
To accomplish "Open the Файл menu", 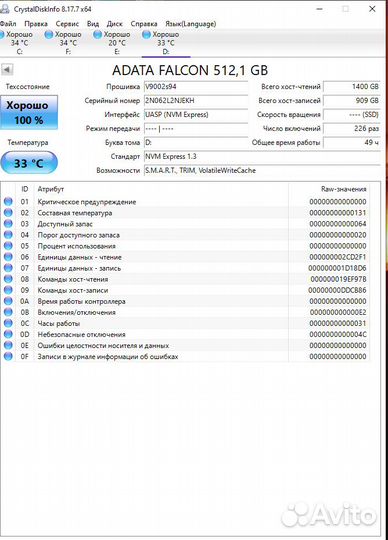I will (x=8, y=24).
